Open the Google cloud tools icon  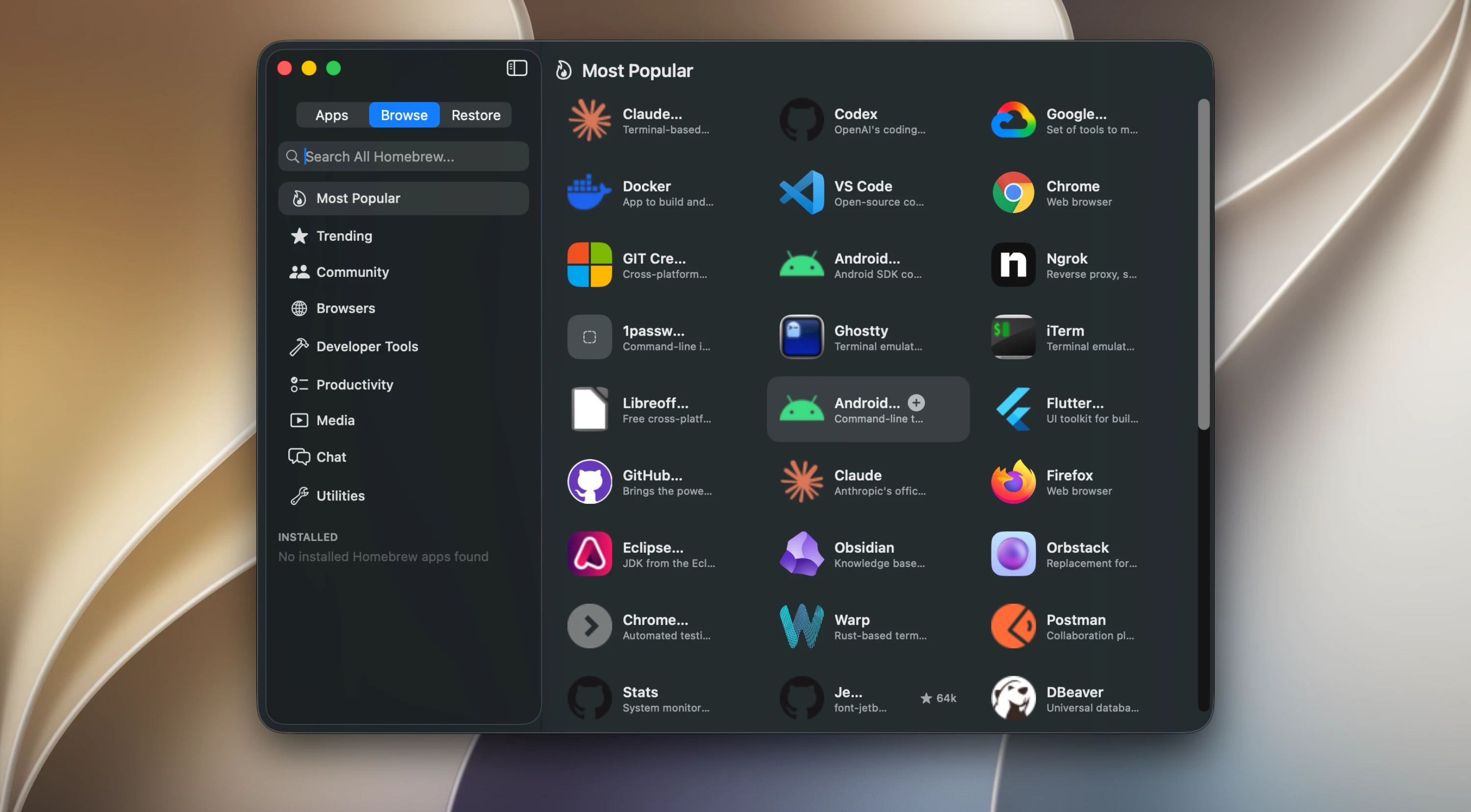[1013, 121]
